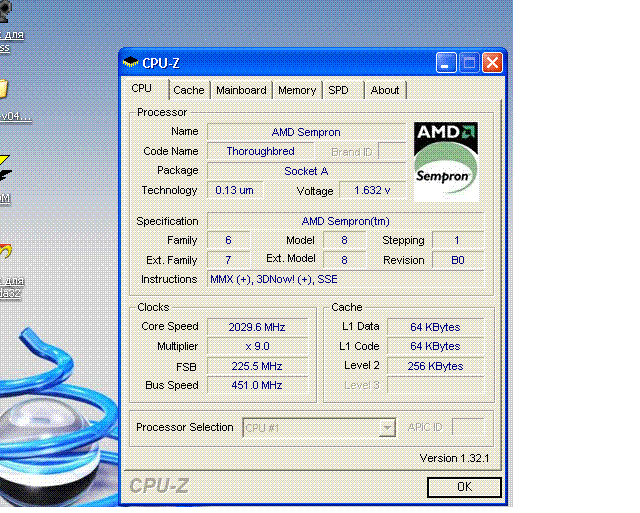The width and height of the screenshot is (640, 513).
Task: Click the Level 2 cache 256 KBytes field
Action: [435, 366]
